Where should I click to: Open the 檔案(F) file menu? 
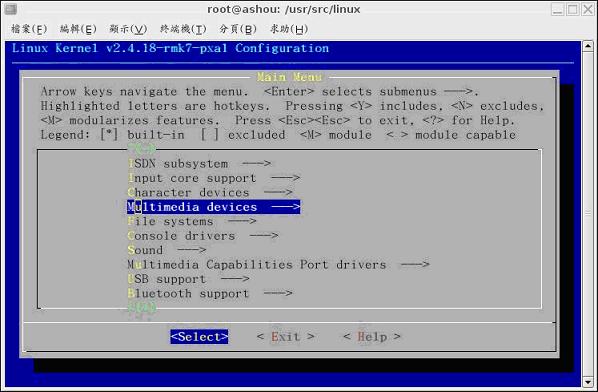(x=29, y=29)
